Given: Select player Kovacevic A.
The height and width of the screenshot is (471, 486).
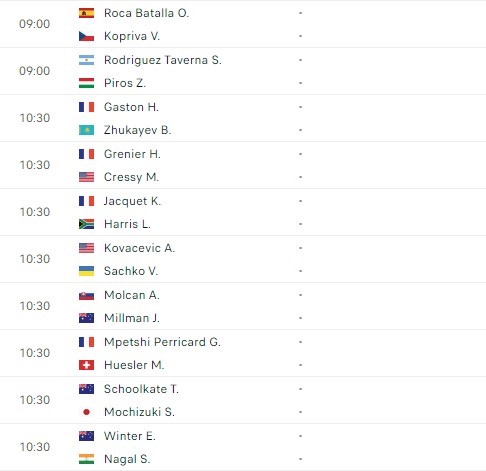Looking at the screenshot, I should tap(139, 248).
